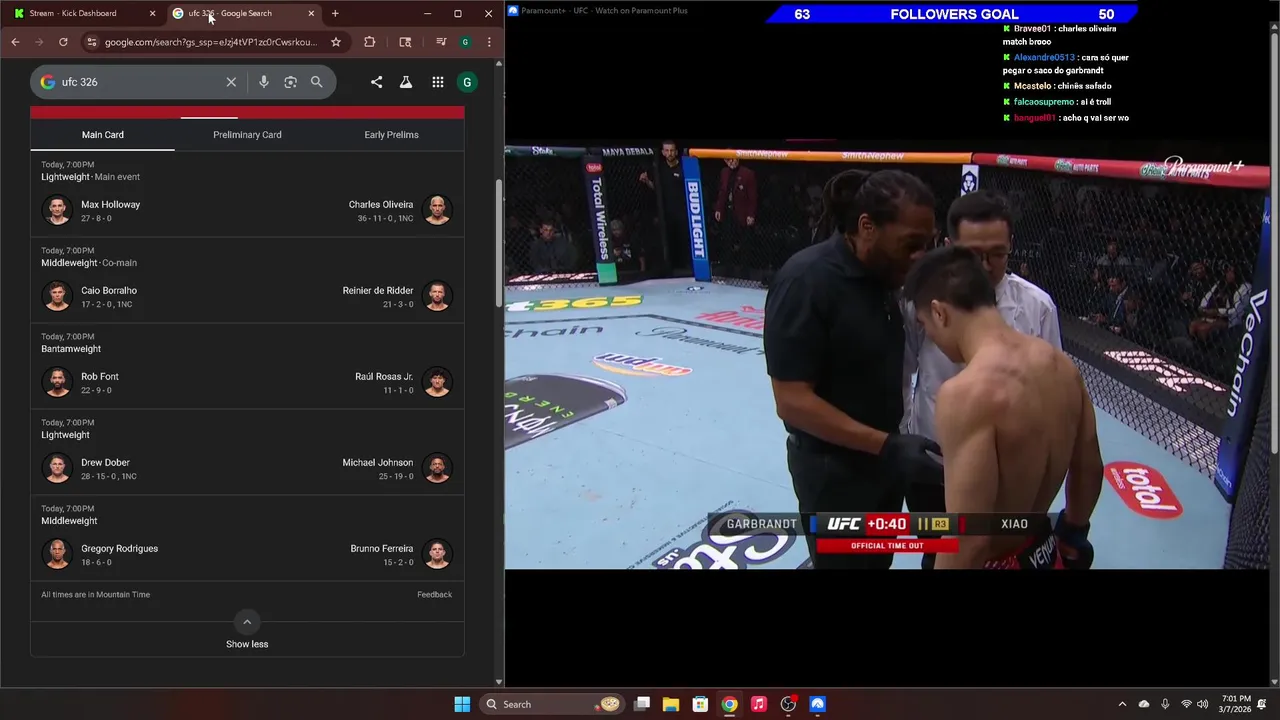
Task: Collapse the card with the Show less arrow
Action: (247, 622)
